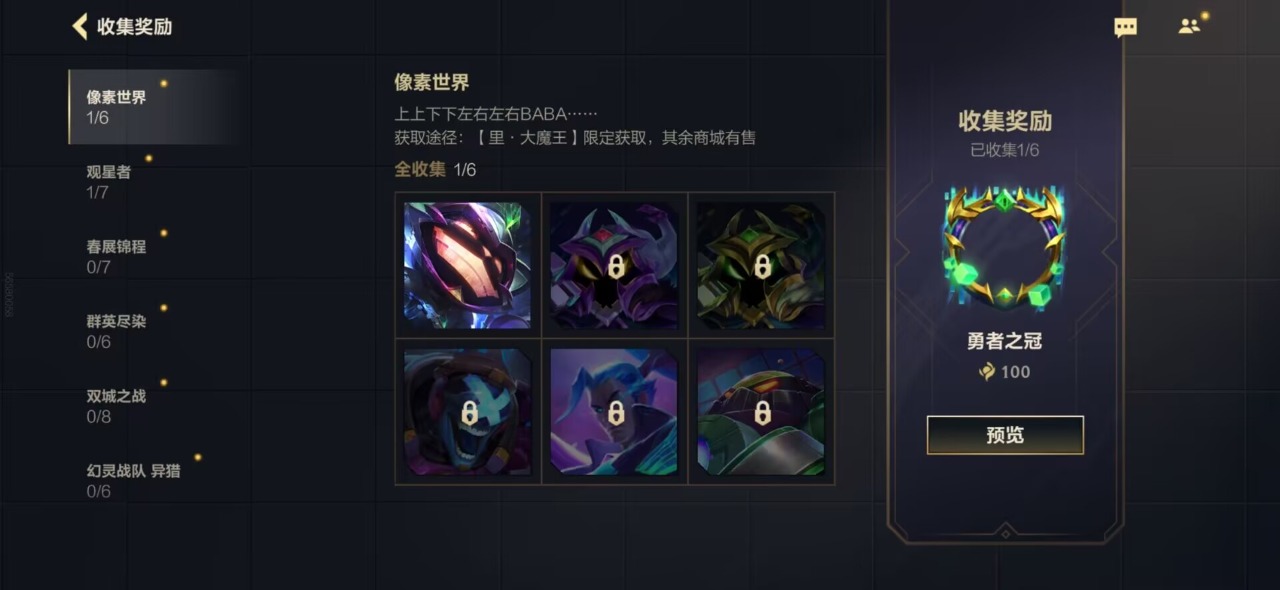Click the 全收集 1/6 progress label
This screenshot has width=1280, height=590.
click(435, 170)
